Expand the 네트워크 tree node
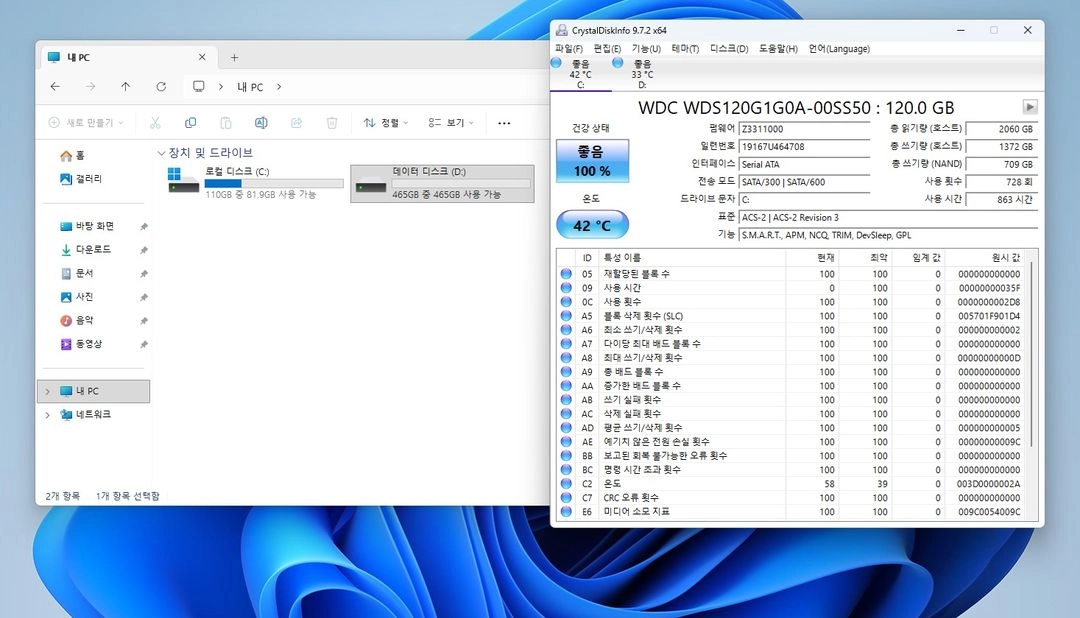This screenshot has width=1080, height=618. pyautogui.click(x=48, y=415)
